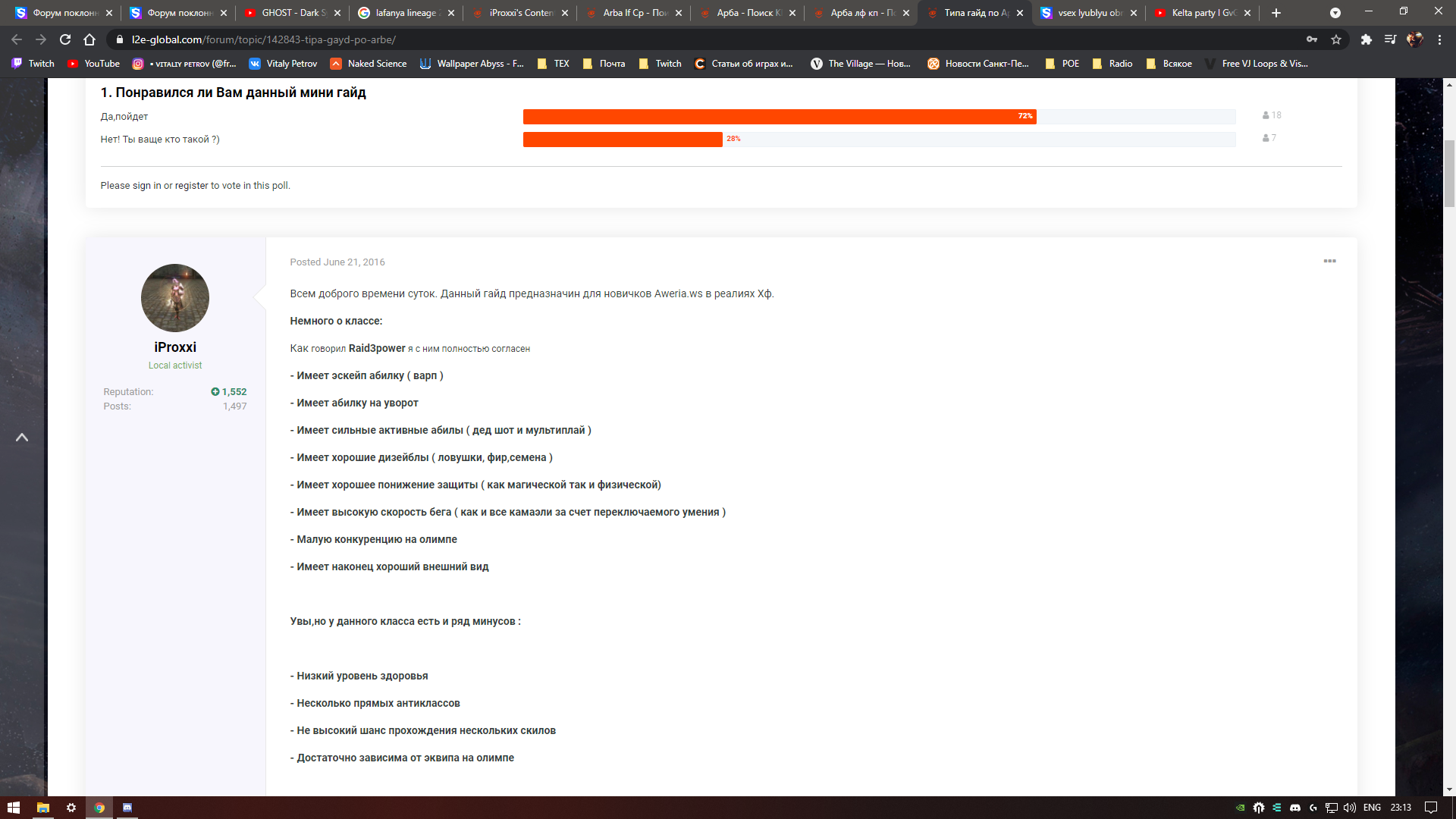The width and height of the screenshot is (1456, 819).
Task: Open the Chrome three-dot menu
Action: [x=1440, y=39]
